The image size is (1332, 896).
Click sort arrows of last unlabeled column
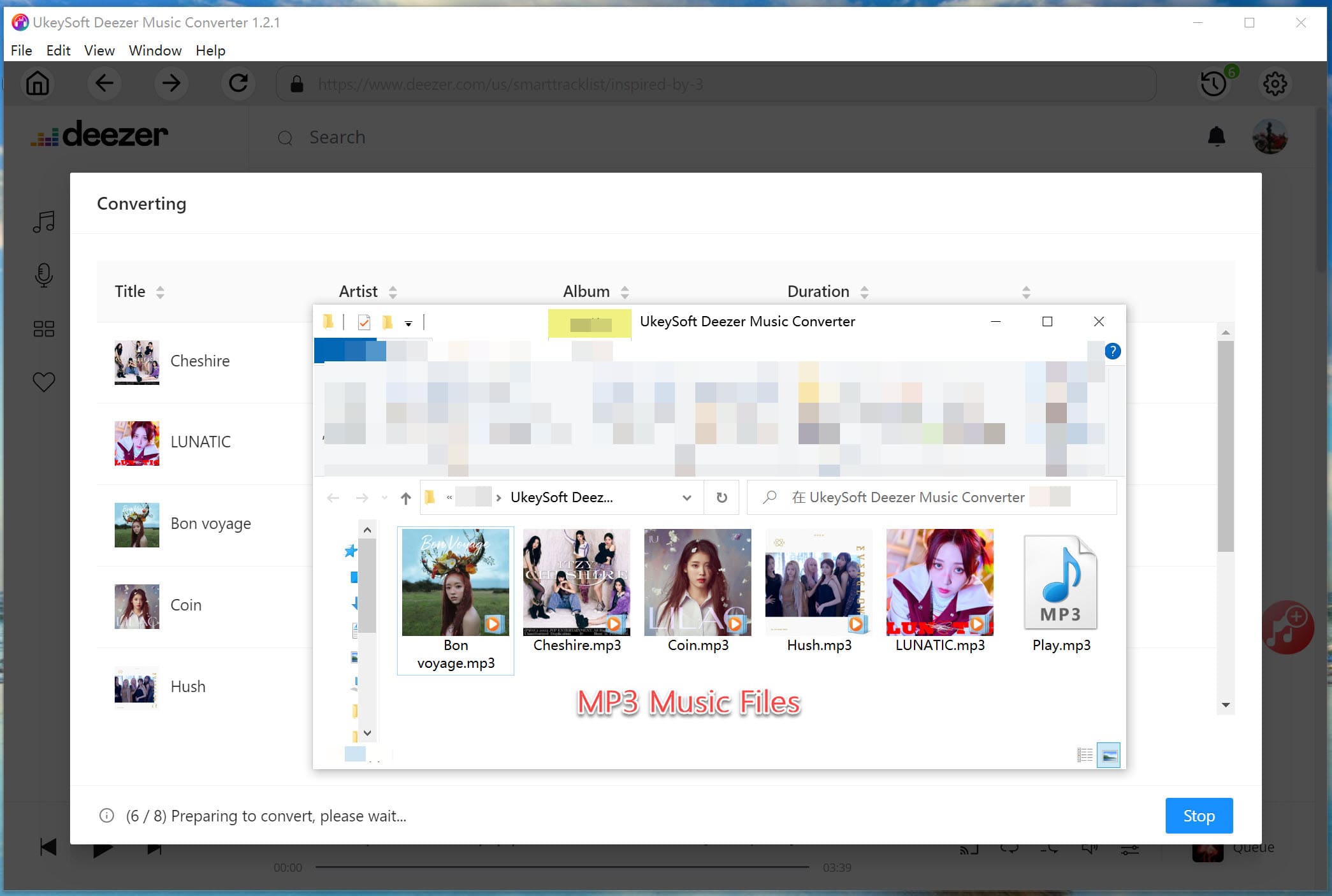click(1026, 292)
